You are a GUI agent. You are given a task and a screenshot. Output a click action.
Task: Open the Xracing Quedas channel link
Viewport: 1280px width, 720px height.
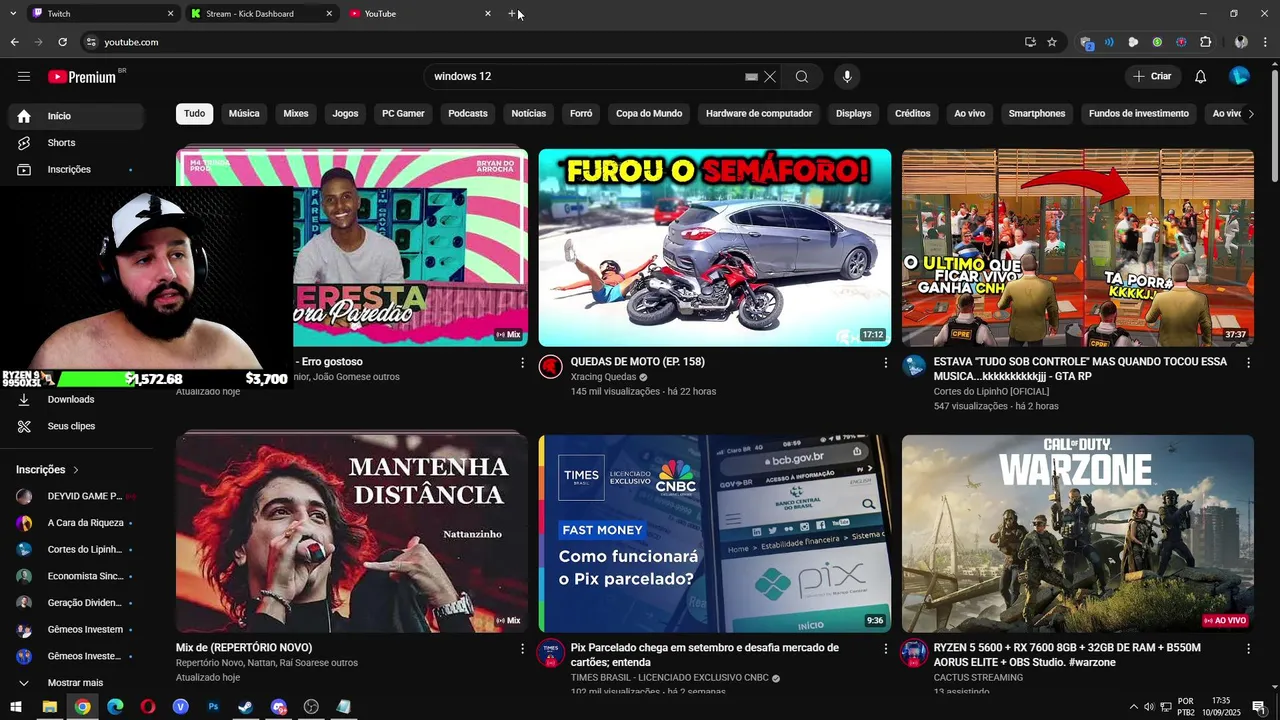[x=603, y=377]
